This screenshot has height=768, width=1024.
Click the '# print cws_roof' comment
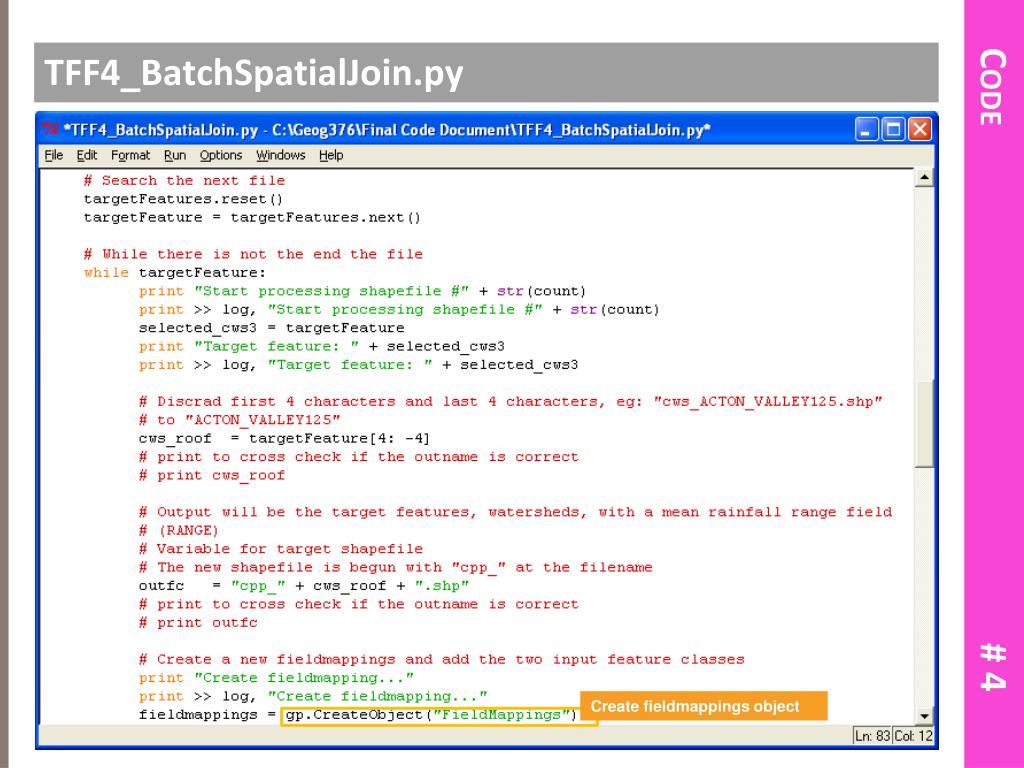(212, 475)
